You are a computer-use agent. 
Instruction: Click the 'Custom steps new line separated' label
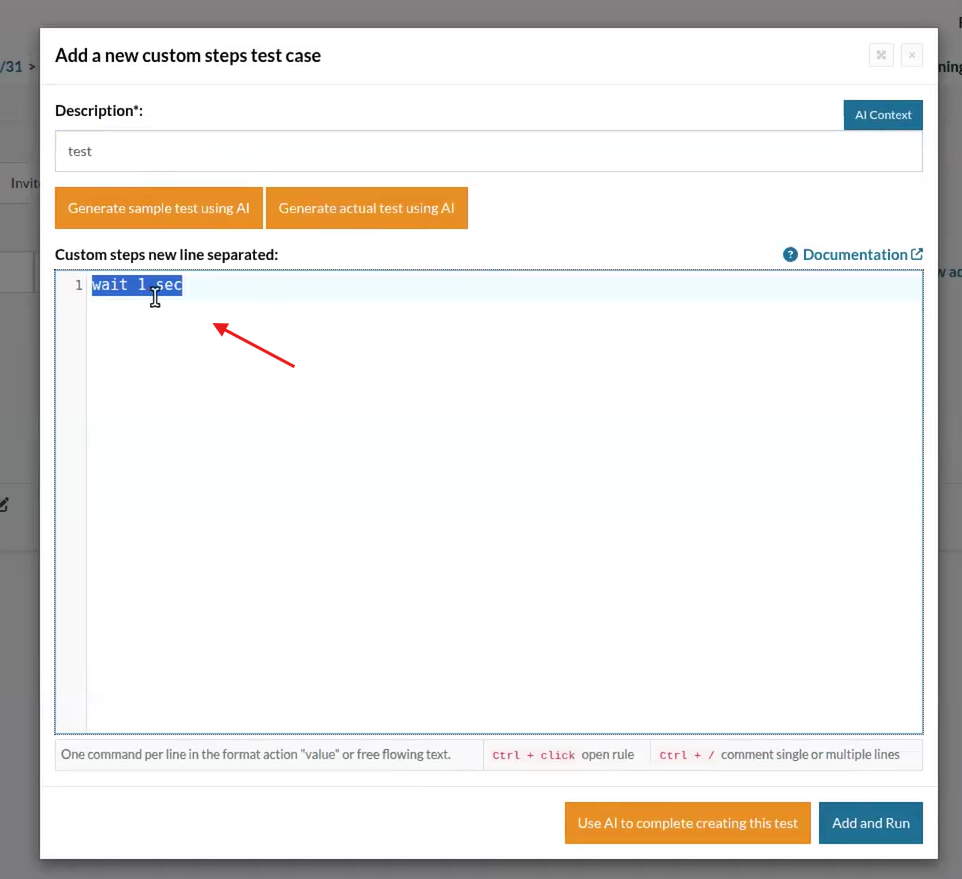coord(166,255)
